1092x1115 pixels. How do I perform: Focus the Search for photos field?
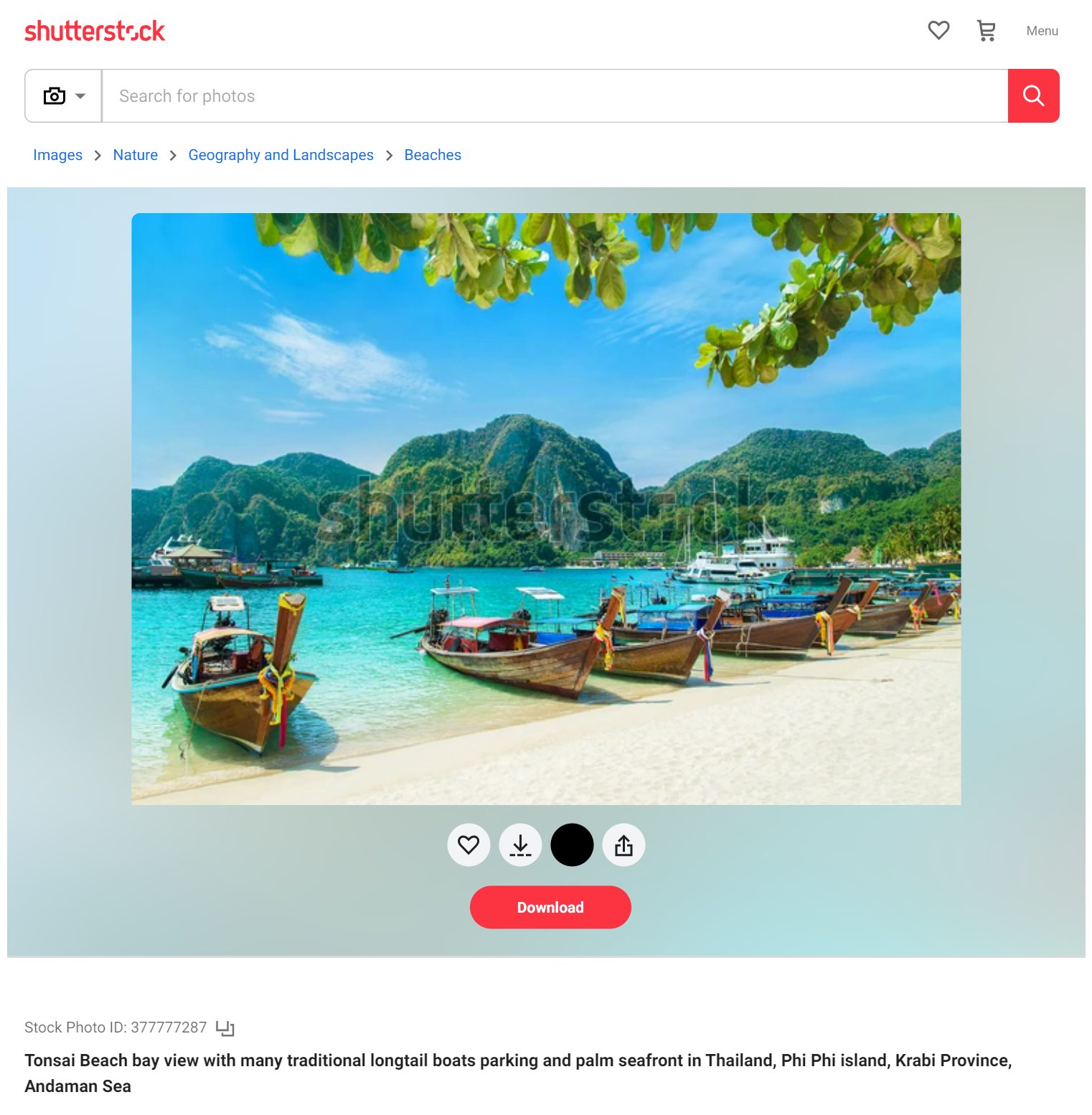pos(555,95)
